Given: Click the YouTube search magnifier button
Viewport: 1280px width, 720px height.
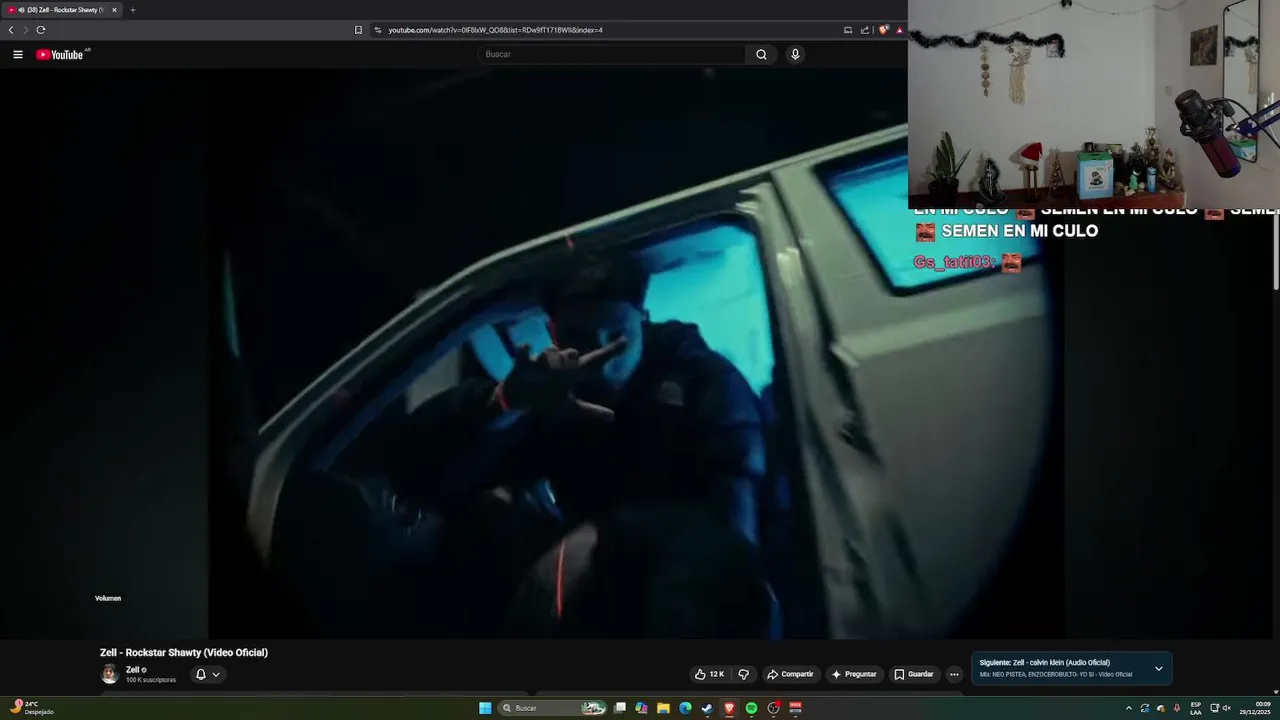Looking at the screenshot, I should click(x=761, y=54).
